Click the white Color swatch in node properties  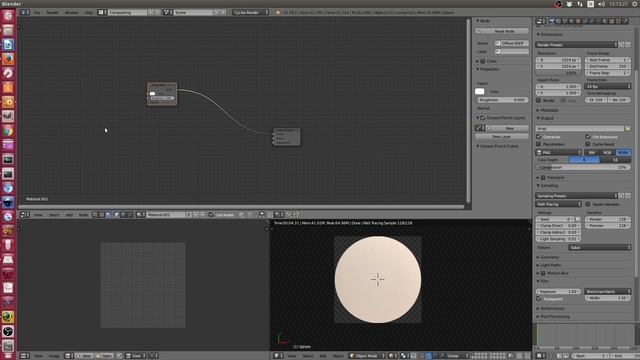(x=480, y=91)
